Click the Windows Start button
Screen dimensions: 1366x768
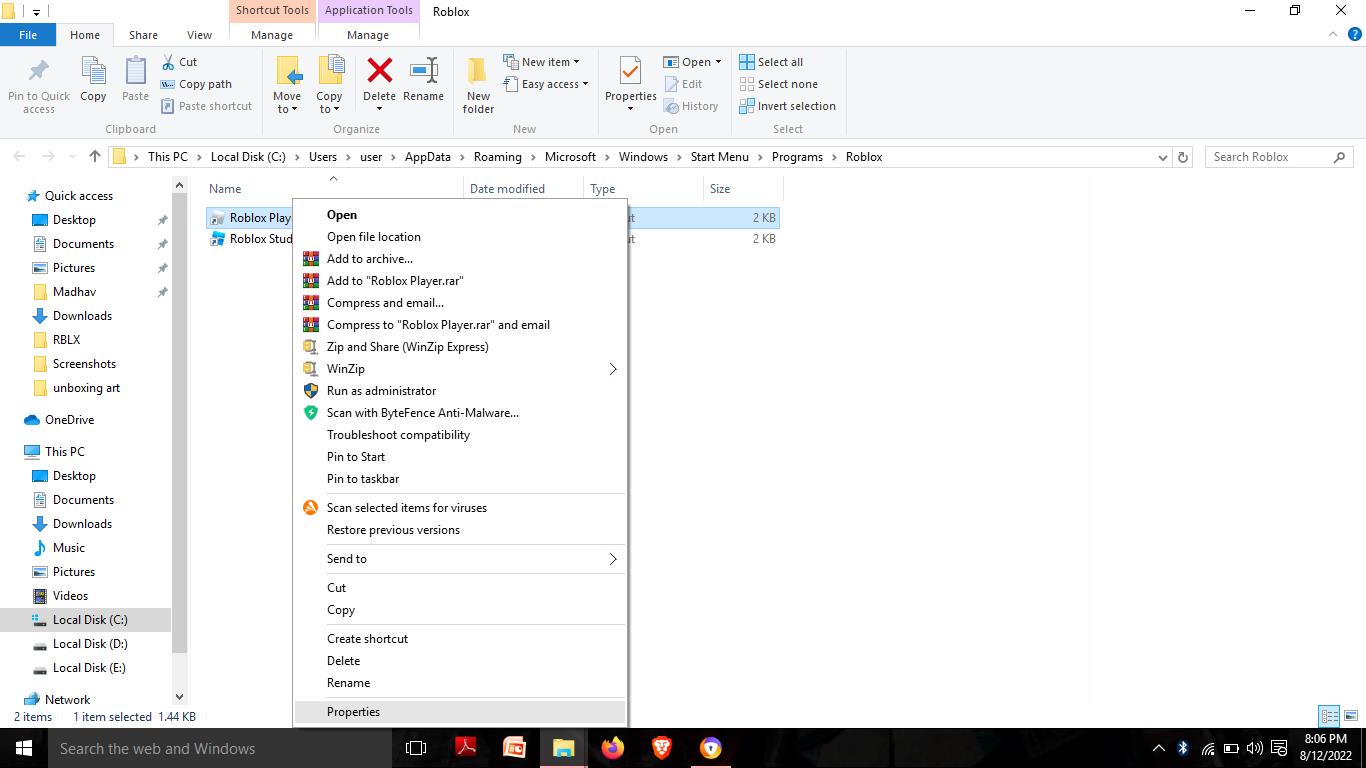tap(24, 748)
